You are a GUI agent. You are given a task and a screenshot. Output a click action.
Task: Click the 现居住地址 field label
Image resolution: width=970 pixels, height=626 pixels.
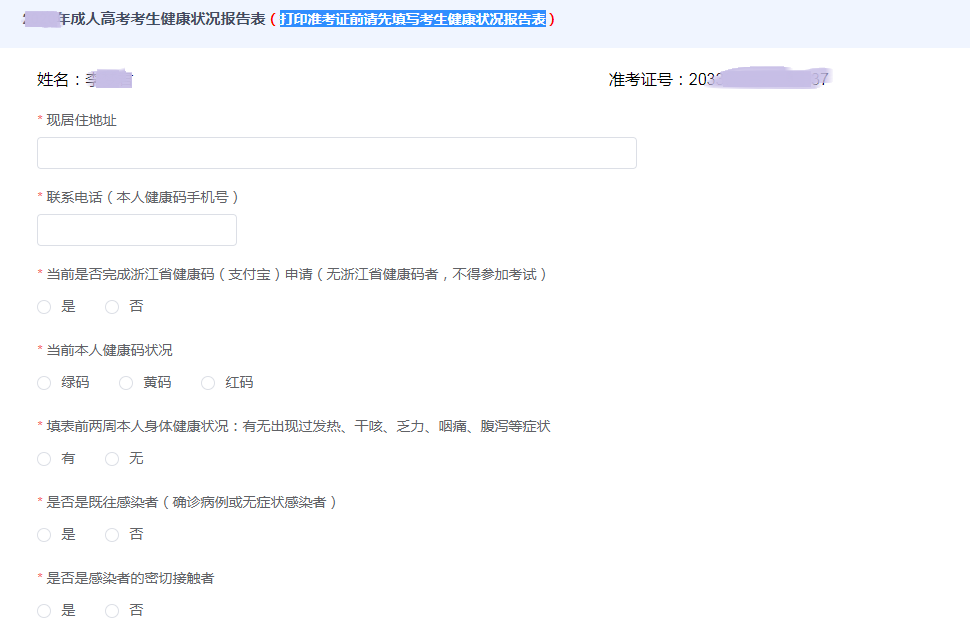[78, 118]
